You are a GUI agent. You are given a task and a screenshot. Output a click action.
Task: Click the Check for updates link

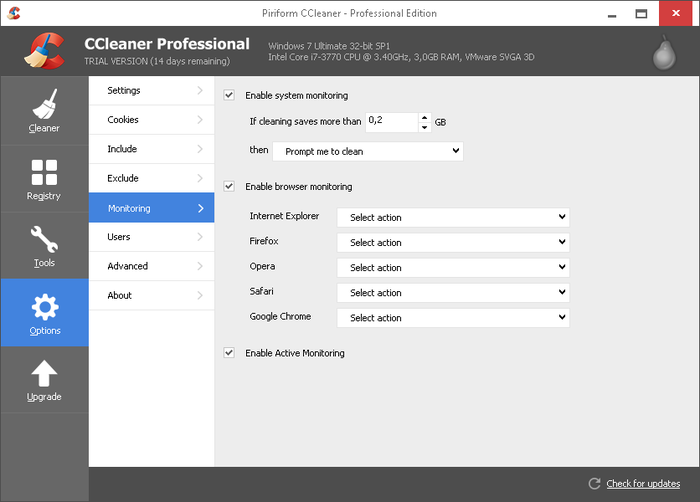point(644,484)
